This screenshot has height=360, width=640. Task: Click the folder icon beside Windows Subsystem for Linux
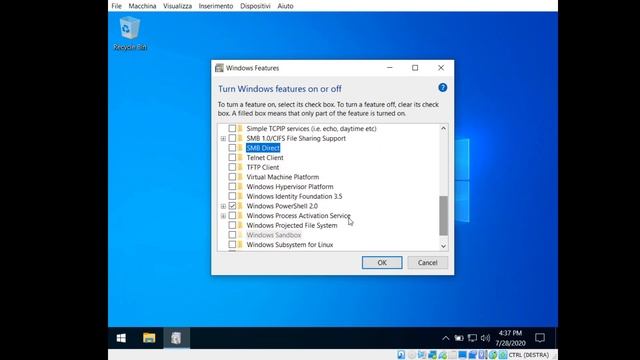[x=240, y=244]
